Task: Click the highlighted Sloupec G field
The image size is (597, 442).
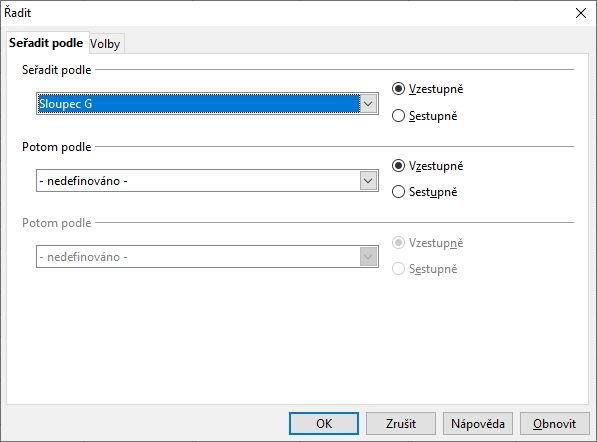Action: click(198, 104)
